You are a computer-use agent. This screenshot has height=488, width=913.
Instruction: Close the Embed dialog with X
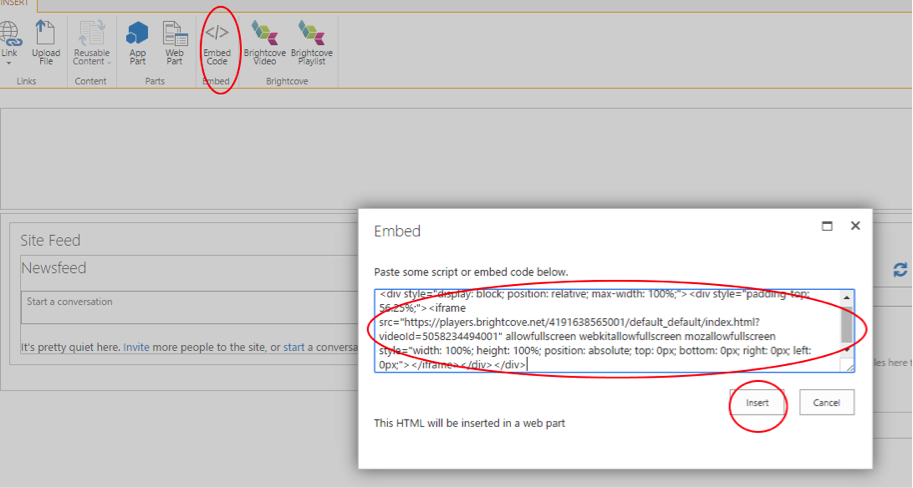pyautogui.click(x=855, y=227)
